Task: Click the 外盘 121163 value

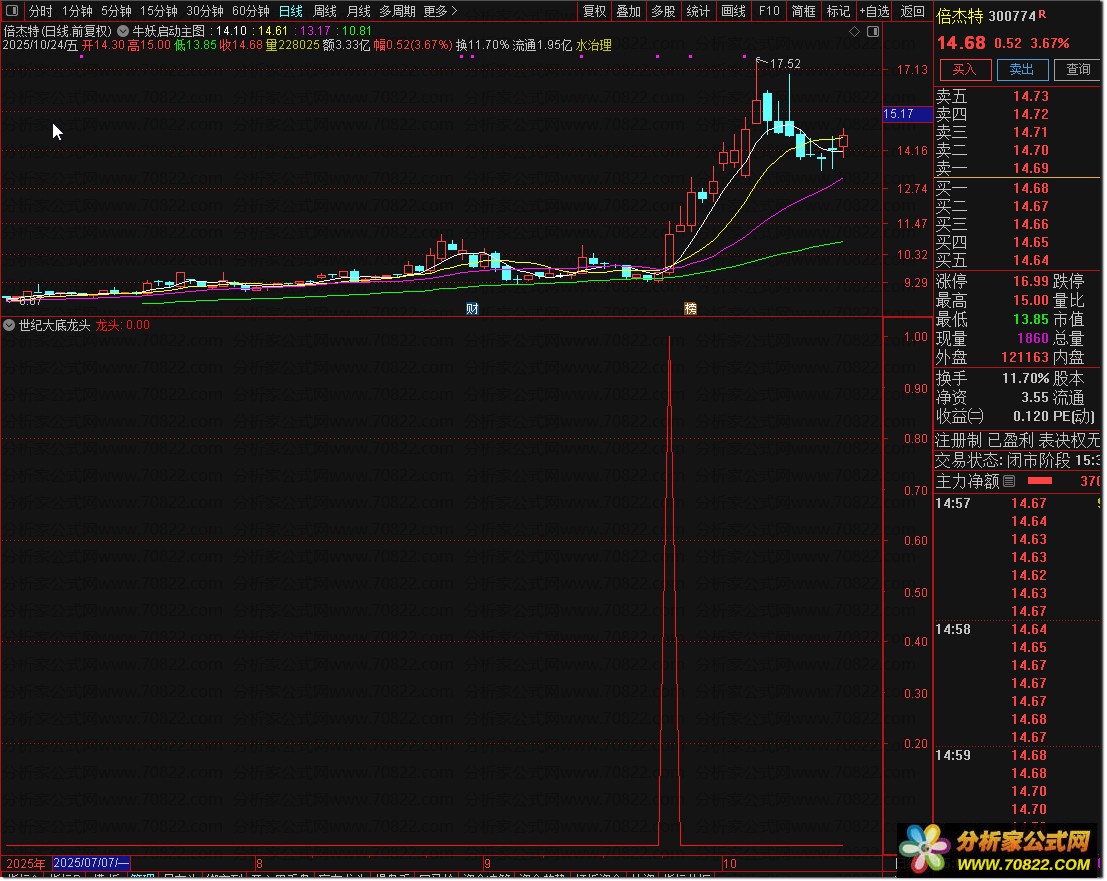Action: click(1025, 358)
